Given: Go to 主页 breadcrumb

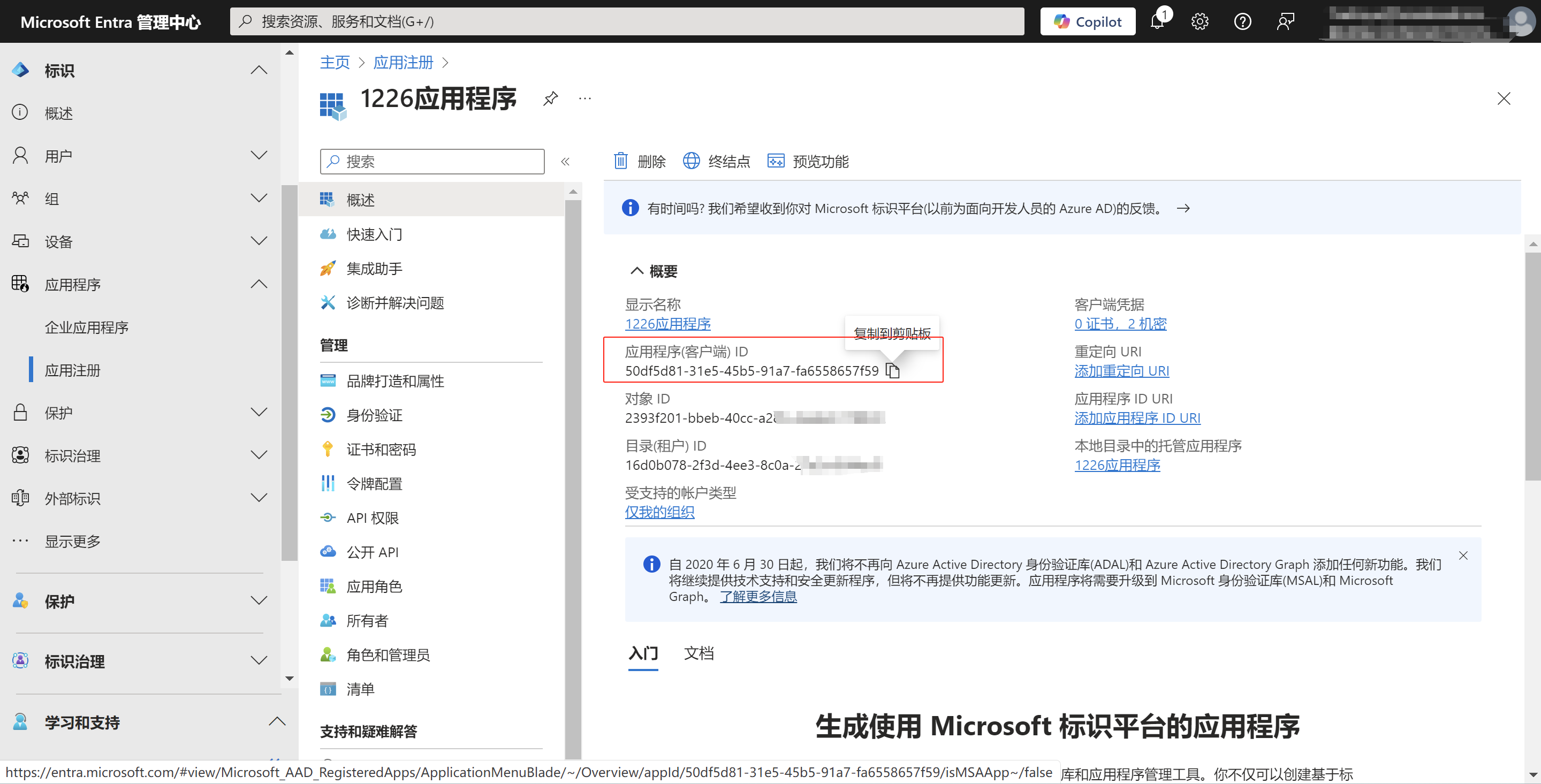Looking at the screenshot, I should pos(335,62).
